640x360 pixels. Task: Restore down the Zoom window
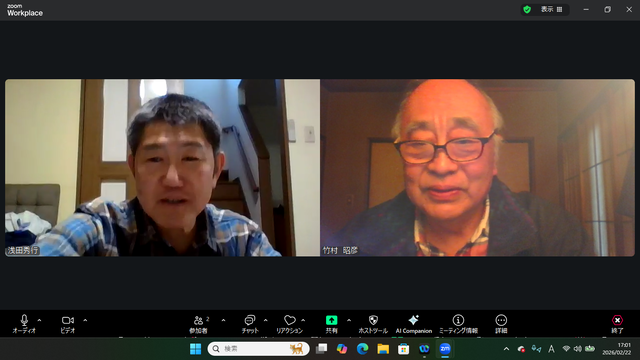pyautogui.click(x=607, y=9)
